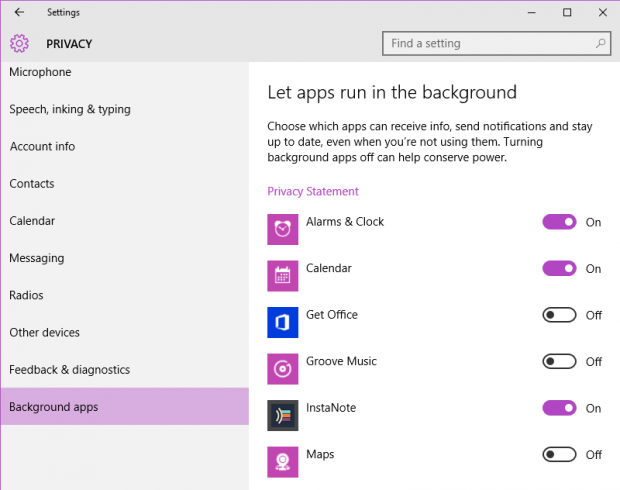Open Other devices section

[125, 332]
